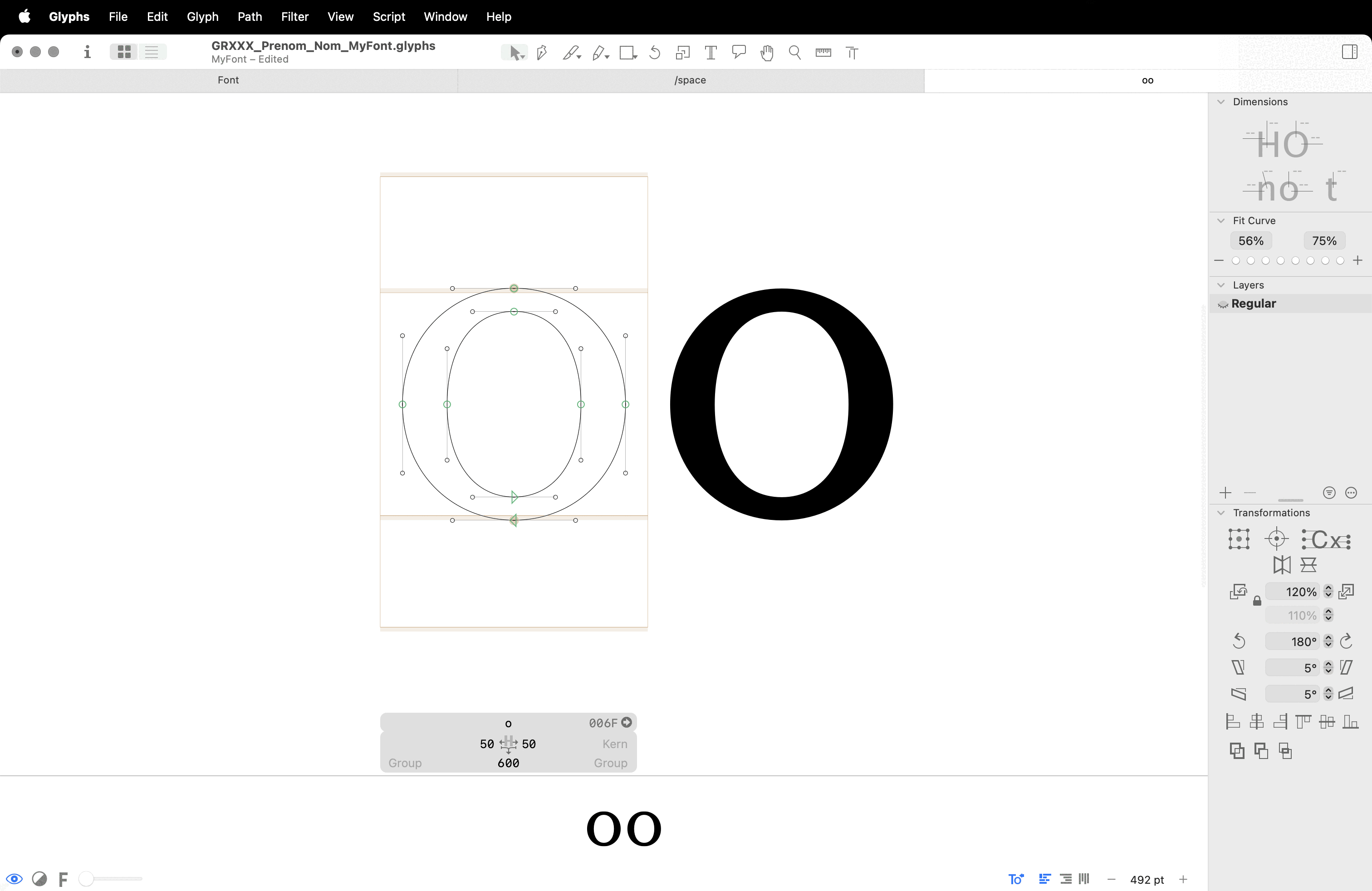This screenshot has height=891, width=1372.
Task: Click the rotate clockwise icon
Action: (x=1346, y=641)
